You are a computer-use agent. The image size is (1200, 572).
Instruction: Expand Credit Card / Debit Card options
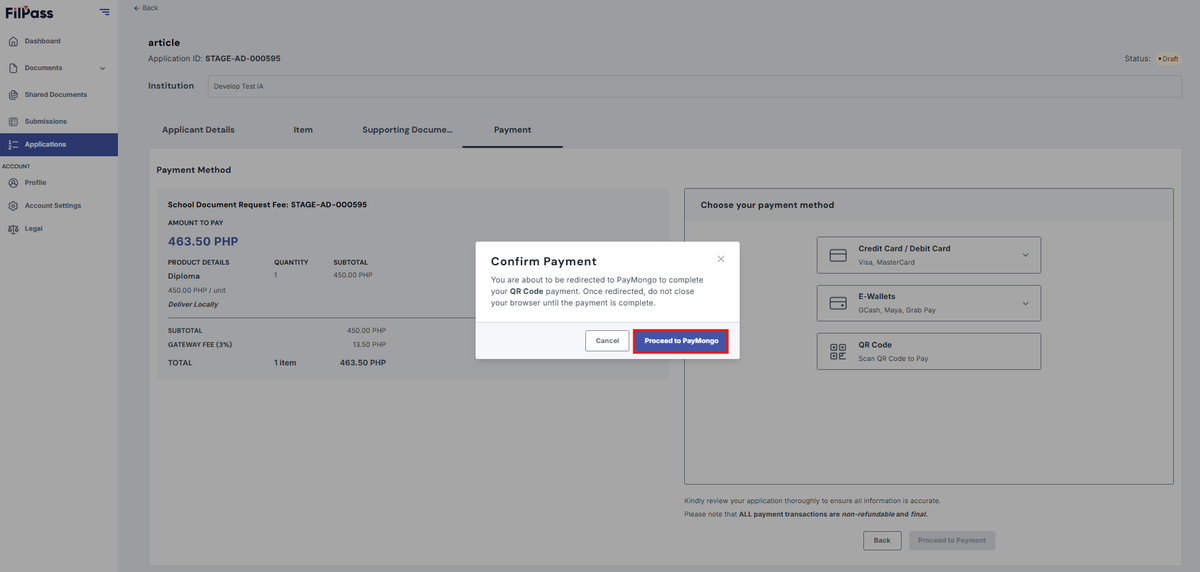tap(1025, 255)
